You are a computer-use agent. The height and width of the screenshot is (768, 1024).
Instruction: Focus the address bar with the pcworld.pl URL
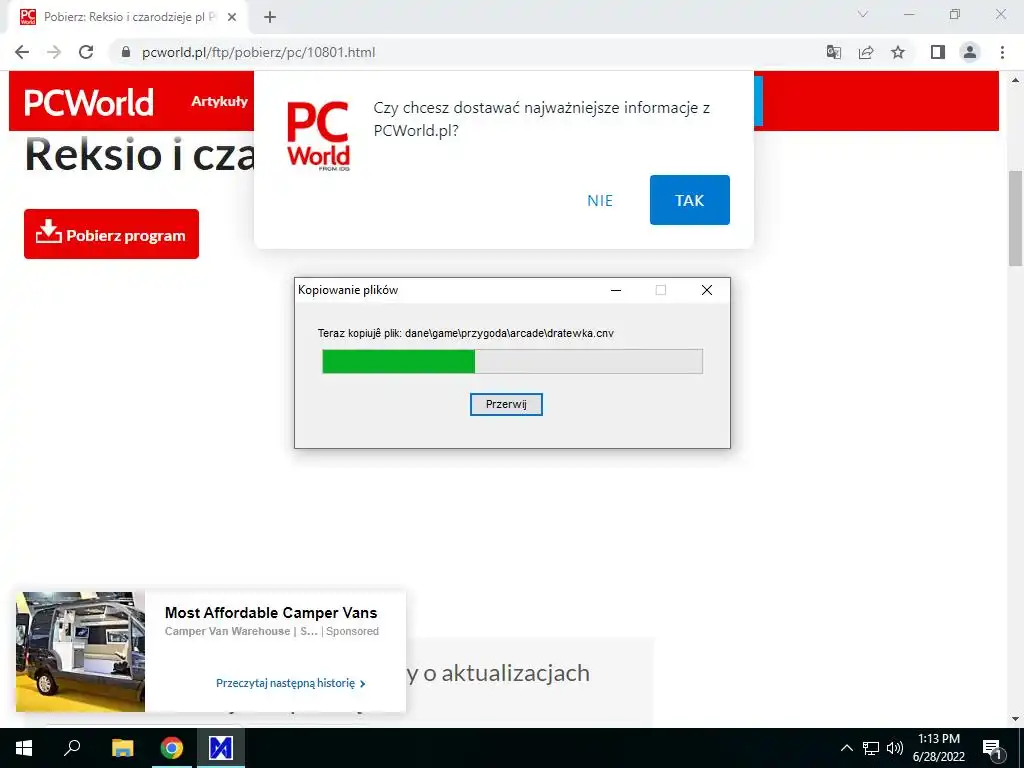pyautogui.click(x=457, y=52)
